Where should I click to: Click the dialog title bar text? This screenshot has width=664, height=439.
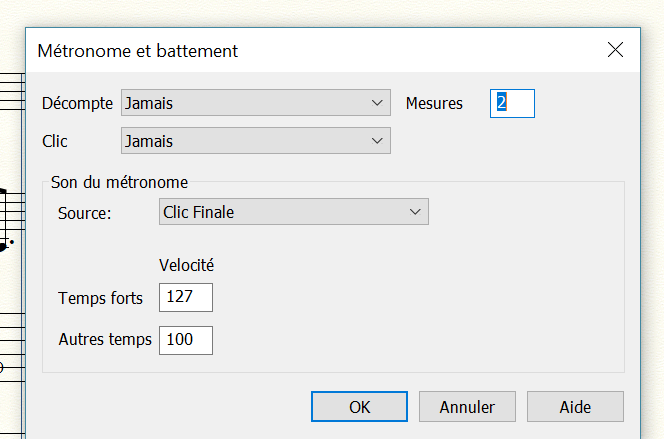click(x=137, y=50)
